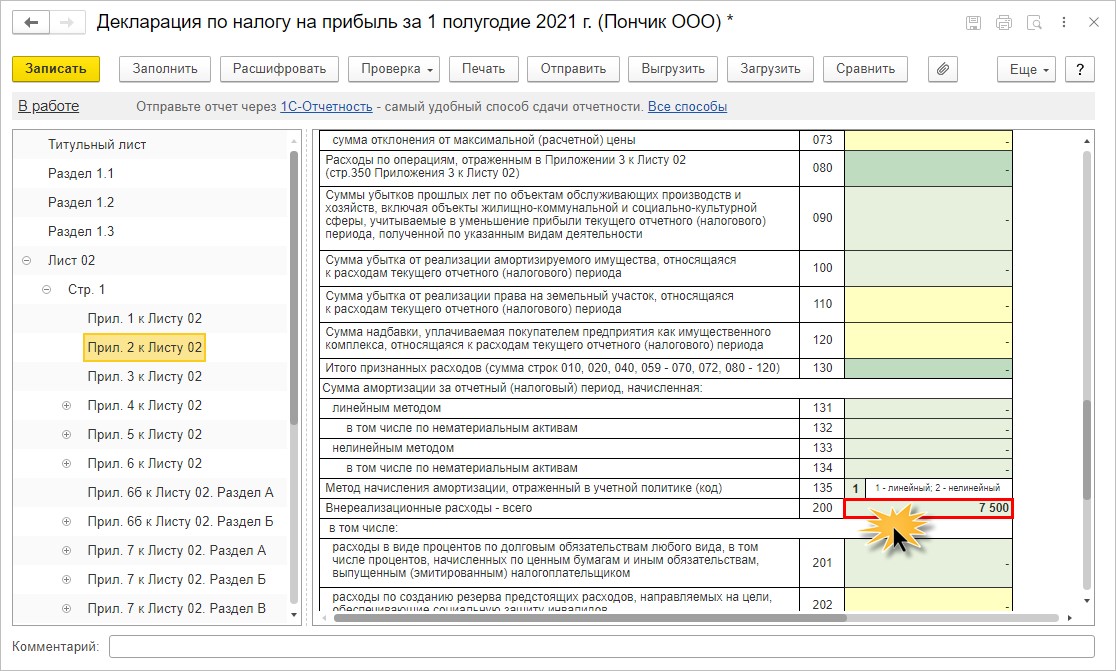Go forward with the right arrow button
This screenshot has width=1116, height=671.
[x=67, y=23]
